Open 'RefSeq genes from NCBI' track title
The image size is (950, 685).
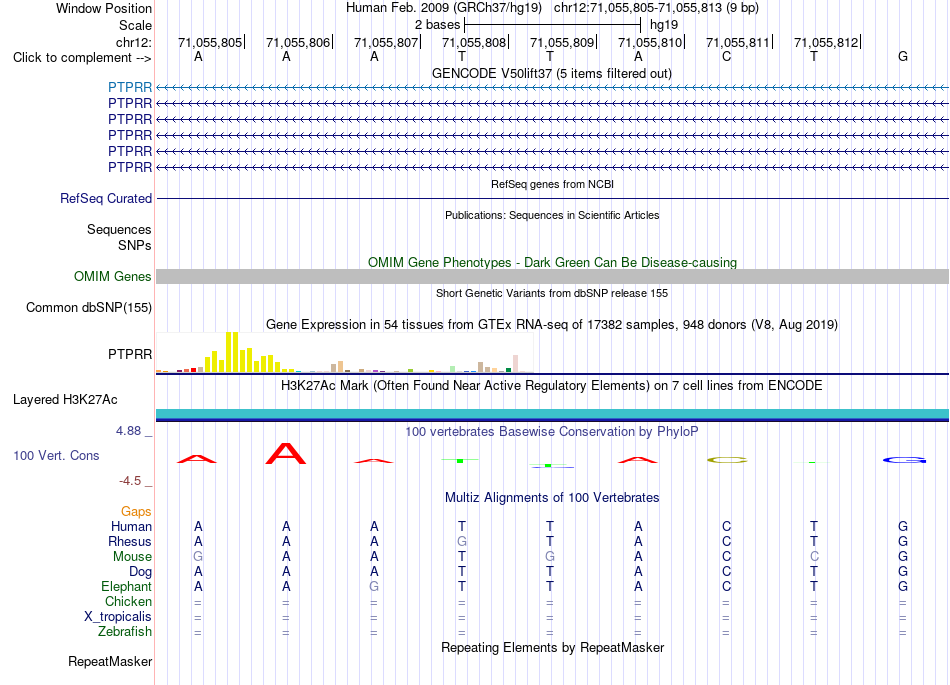(x=553, y=184)
